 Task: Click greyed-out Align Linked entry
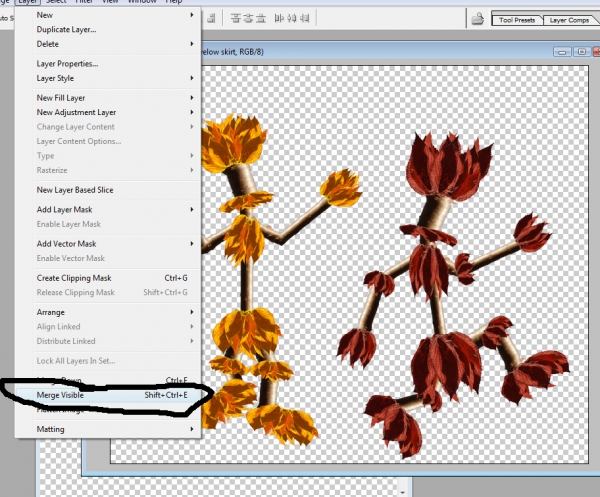[x=108, y=327]
